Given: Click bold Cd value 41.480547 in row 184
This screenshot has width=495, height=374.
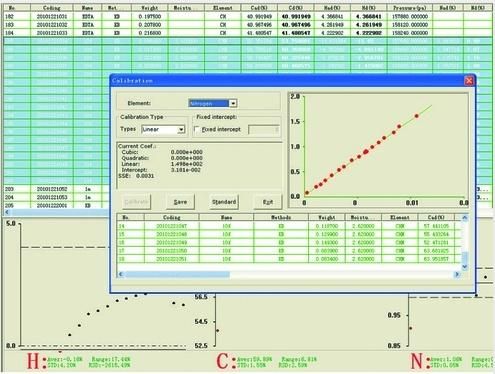Looking at the screenshot, I should 296,33.
